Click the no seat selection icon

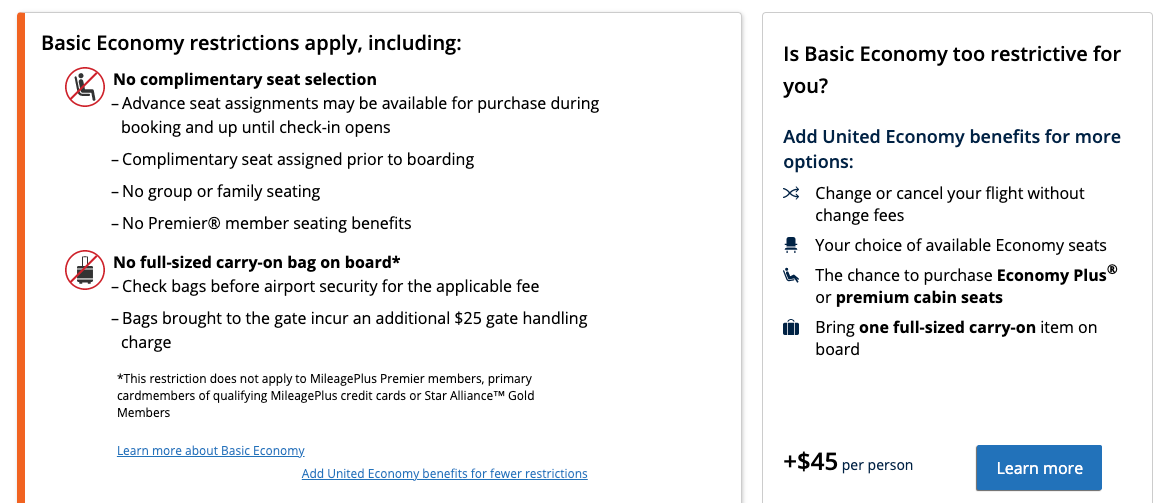click(x=85, y=87)
